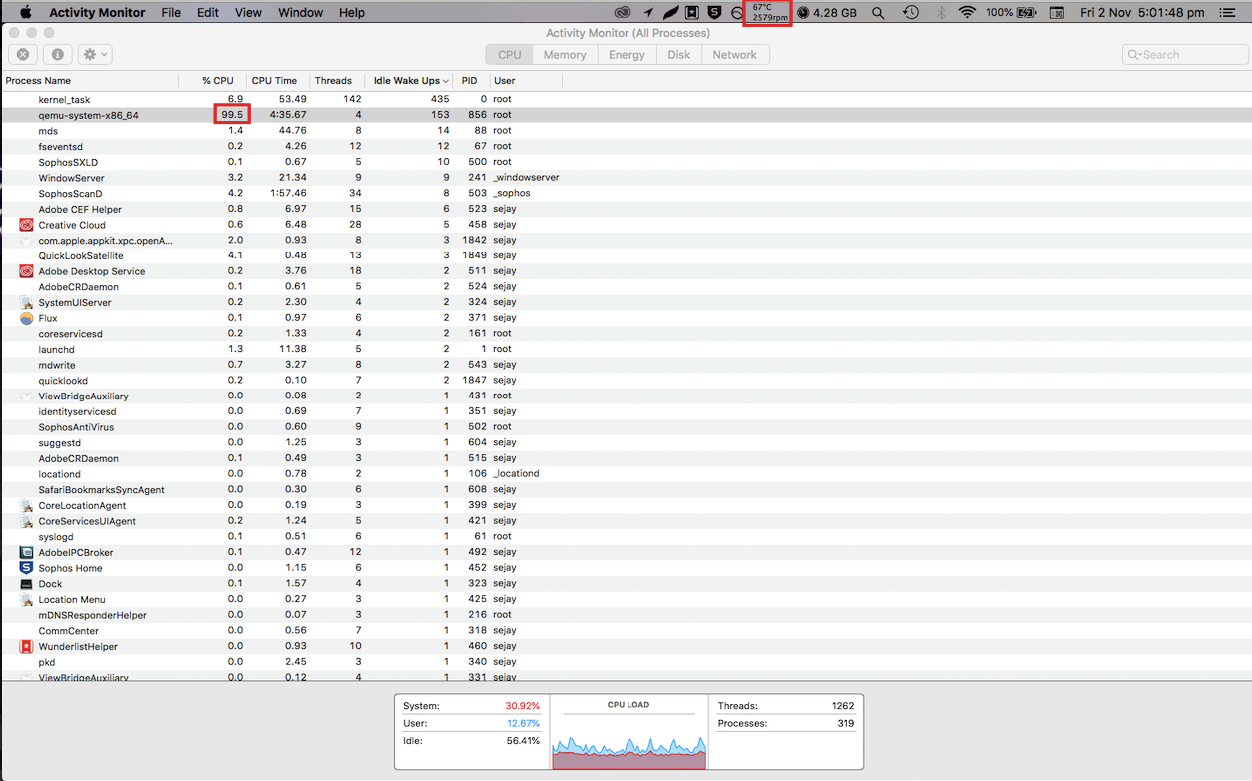Switch to the Disk tab
This screenshot has width=1252, height=781.
coord(679,55)
